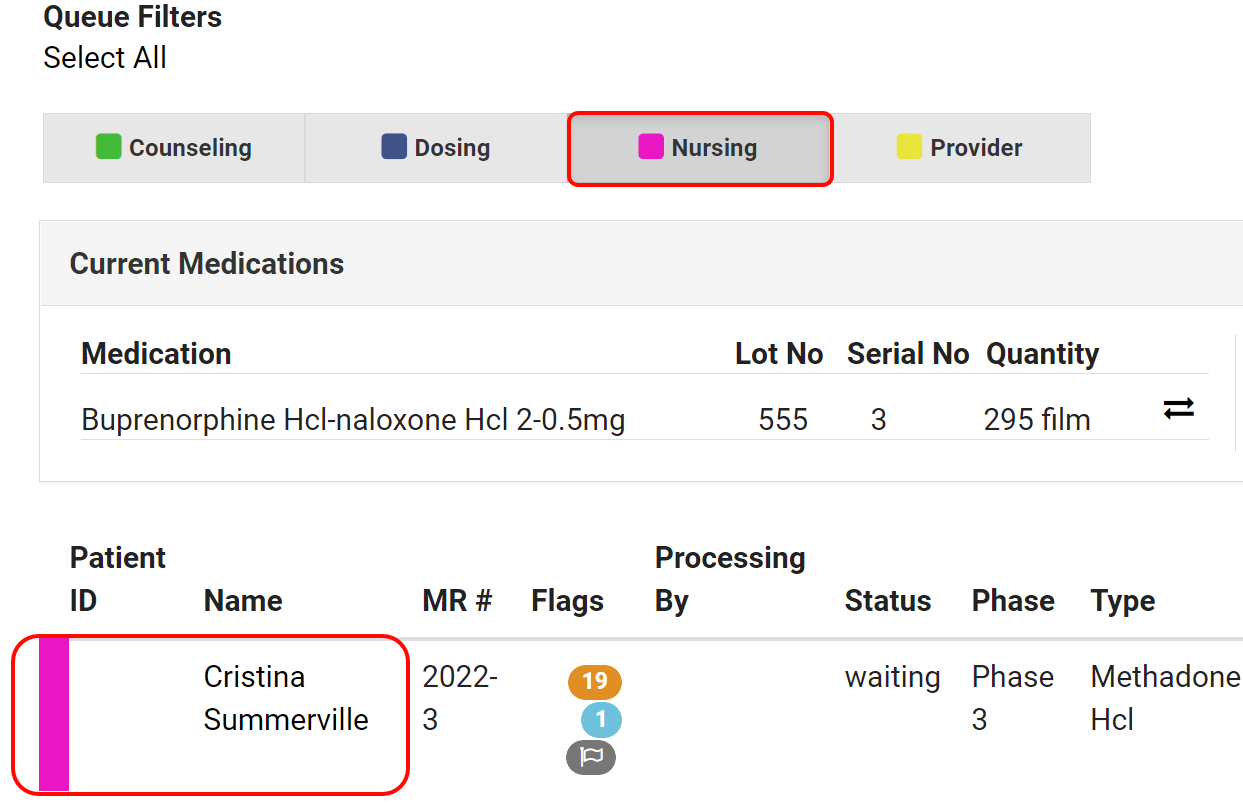Click the orange 19 flag badge
Viewport: 1243px width, 806px height.
click(x=594, y=682)
